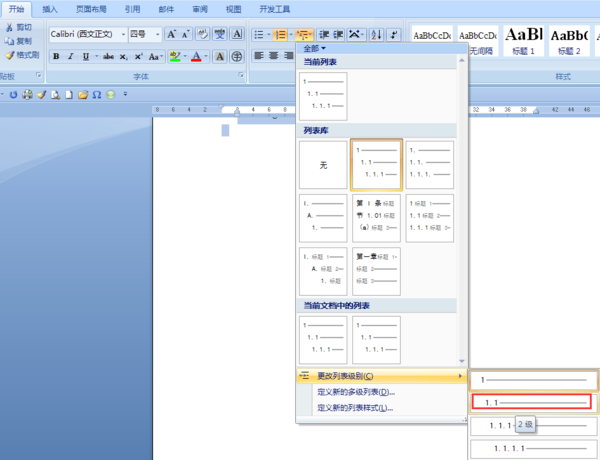
Task: Toggle Show/Hide paragraph marks
Action: 393,35
